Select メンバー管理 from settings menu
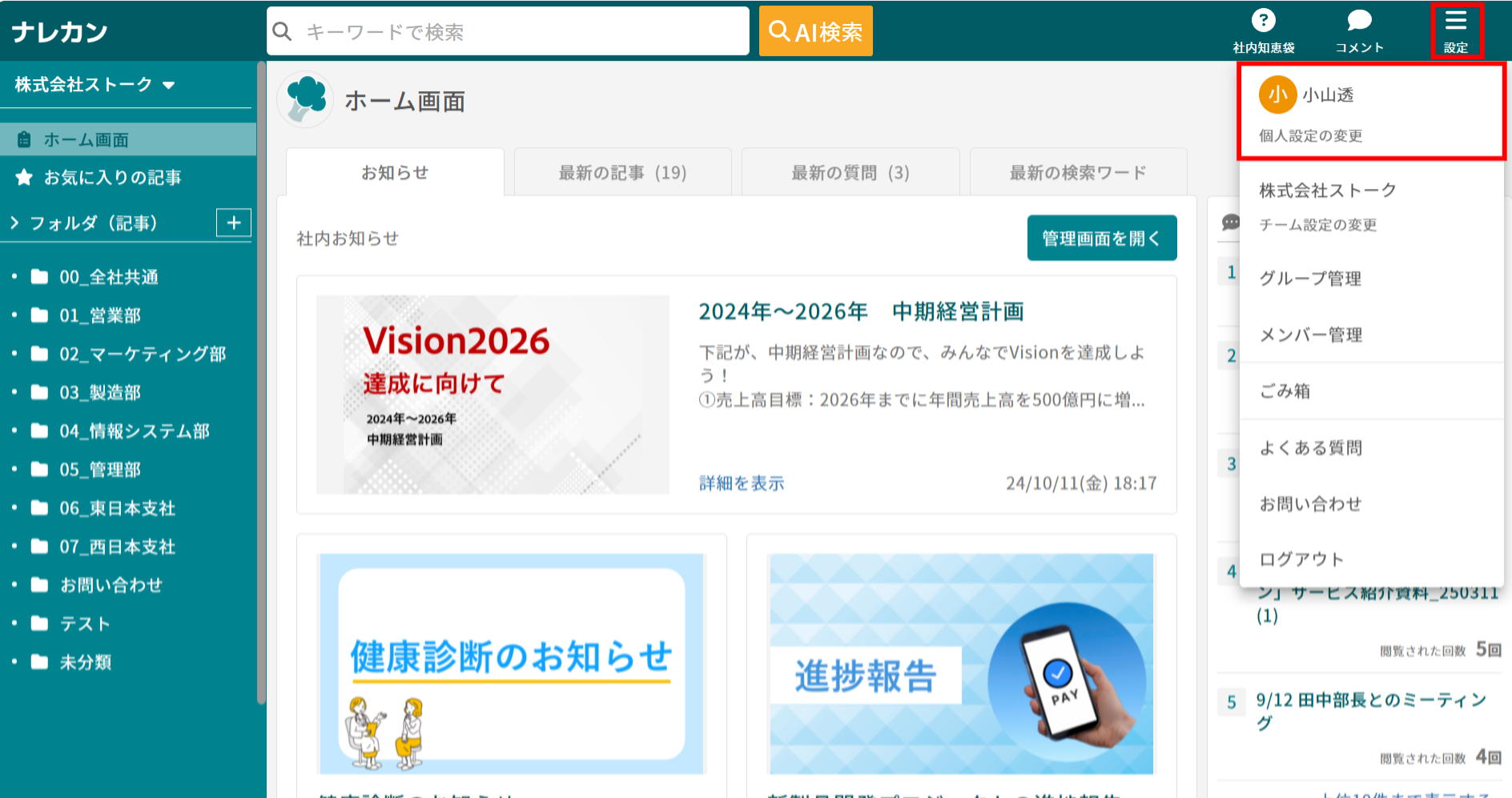This screenshot has height=798, width=1512. pyautogui.click(x=1310, y=335)
